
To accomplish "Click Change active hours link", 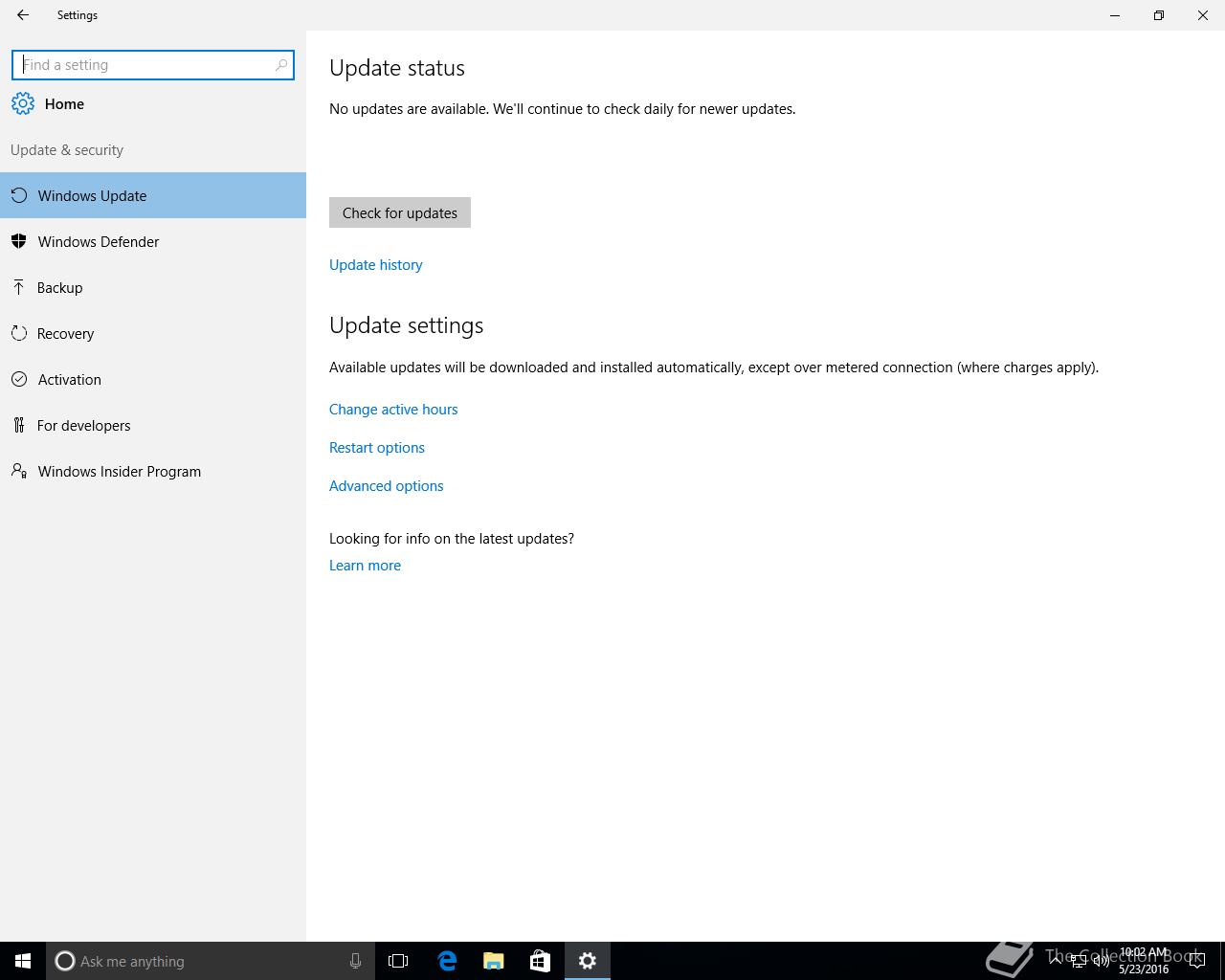I will click(393, 410).
